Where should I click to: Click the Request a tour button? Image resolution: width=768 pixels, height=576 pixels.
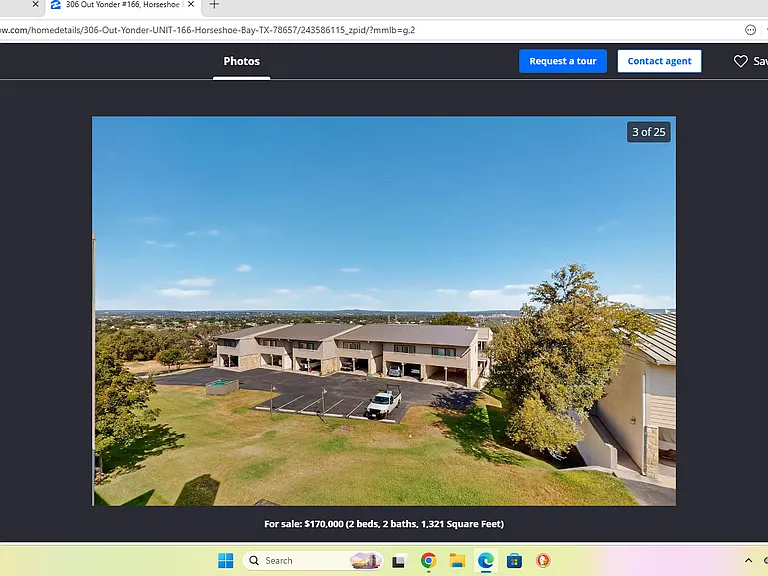pos(563,61)
